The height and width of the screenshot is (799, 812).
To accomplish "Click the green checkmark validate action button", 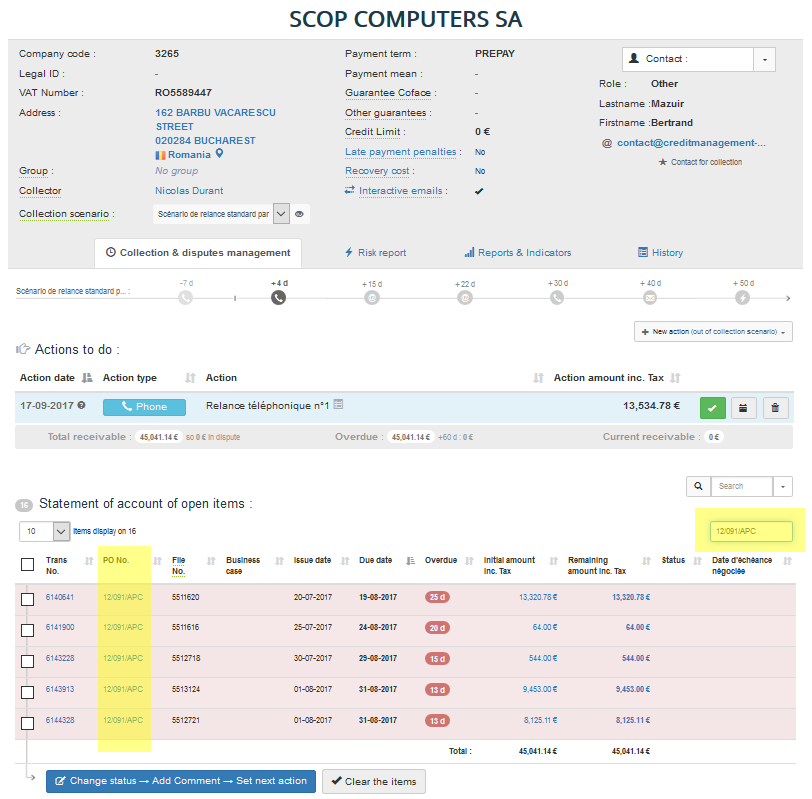I will (713, 407).
